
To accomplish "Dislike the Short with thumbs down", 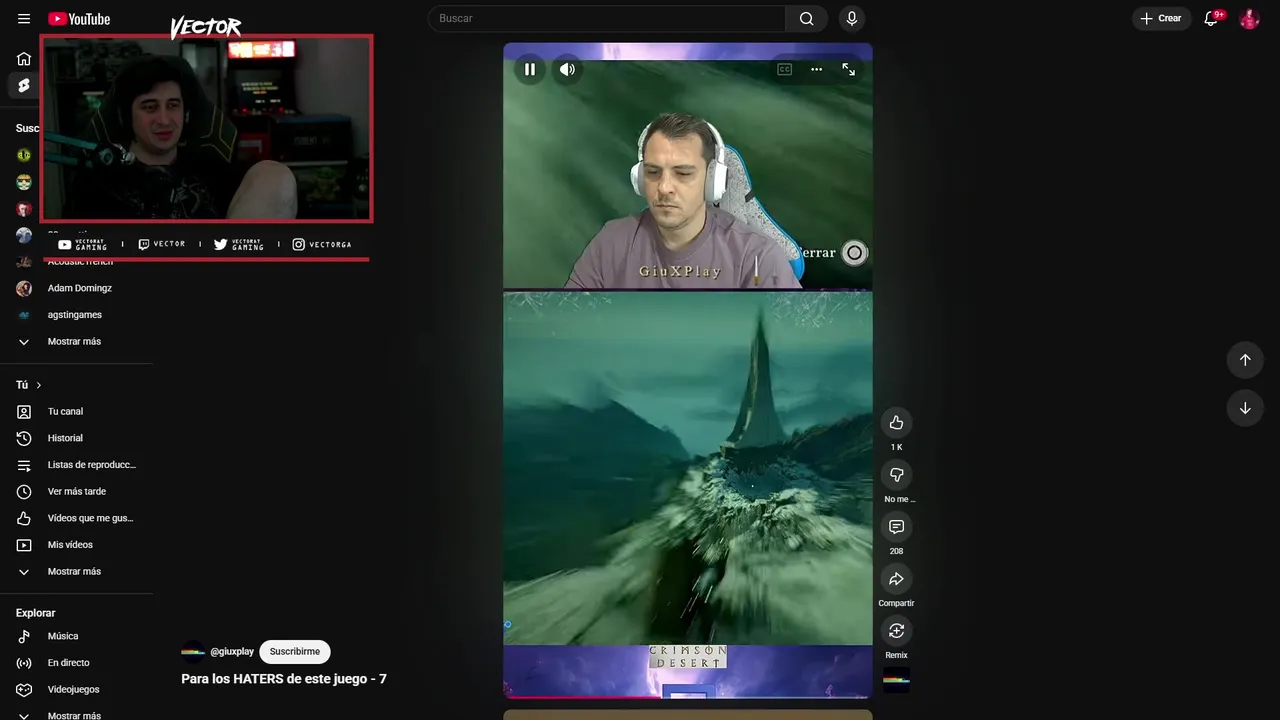I will pyautogui.click(x=896, y=475).
